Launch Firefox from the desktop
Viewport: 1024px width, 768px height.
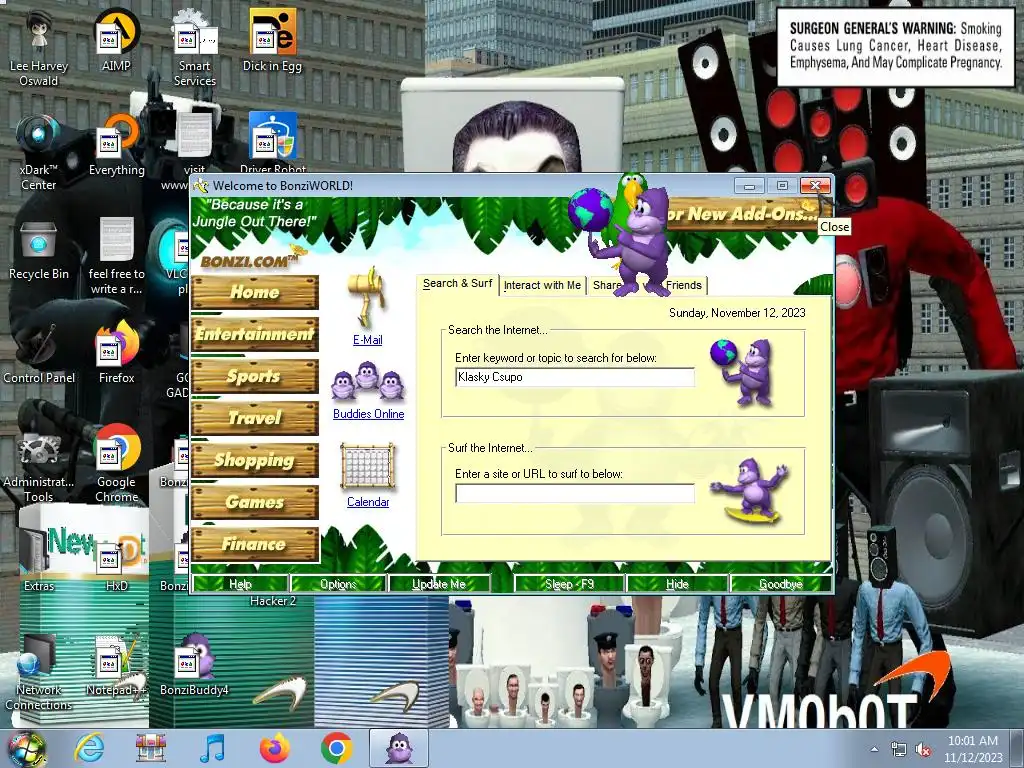[x=116, y=353]
